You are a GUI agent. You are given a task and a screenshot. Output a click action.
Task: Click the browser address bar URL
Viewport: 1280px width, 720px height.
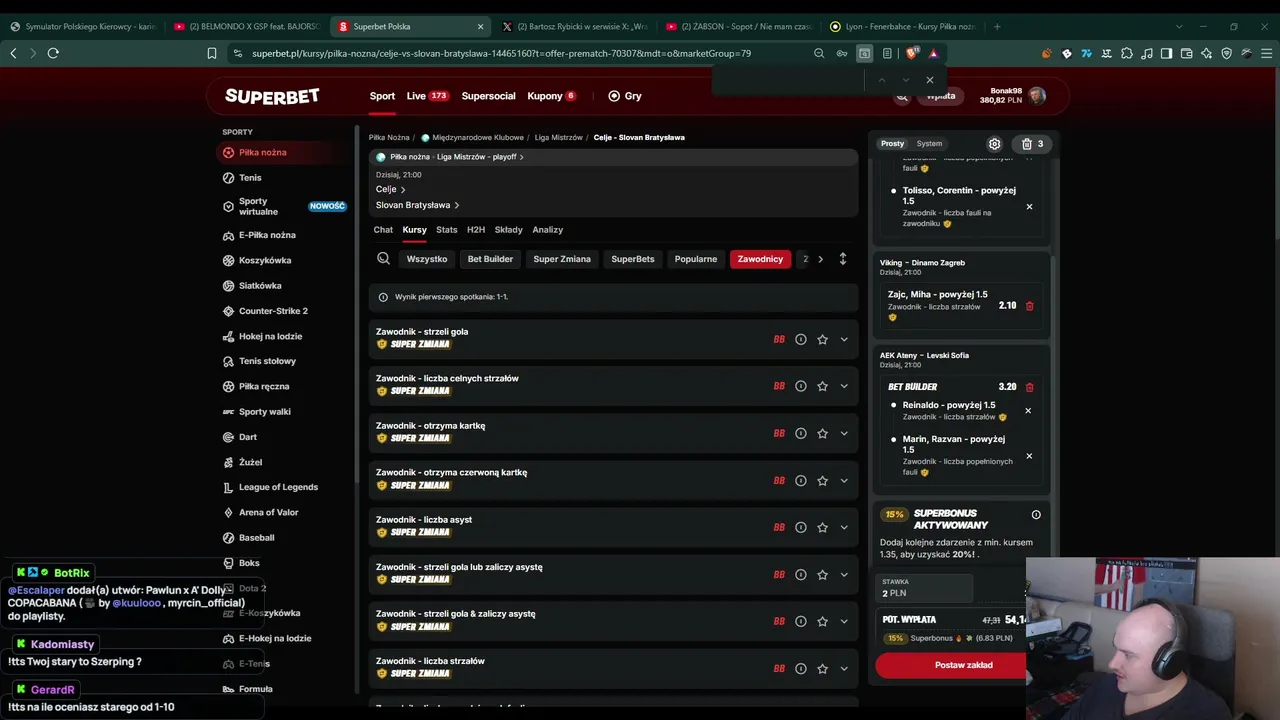pyautogui.click(x=501, y=53)
